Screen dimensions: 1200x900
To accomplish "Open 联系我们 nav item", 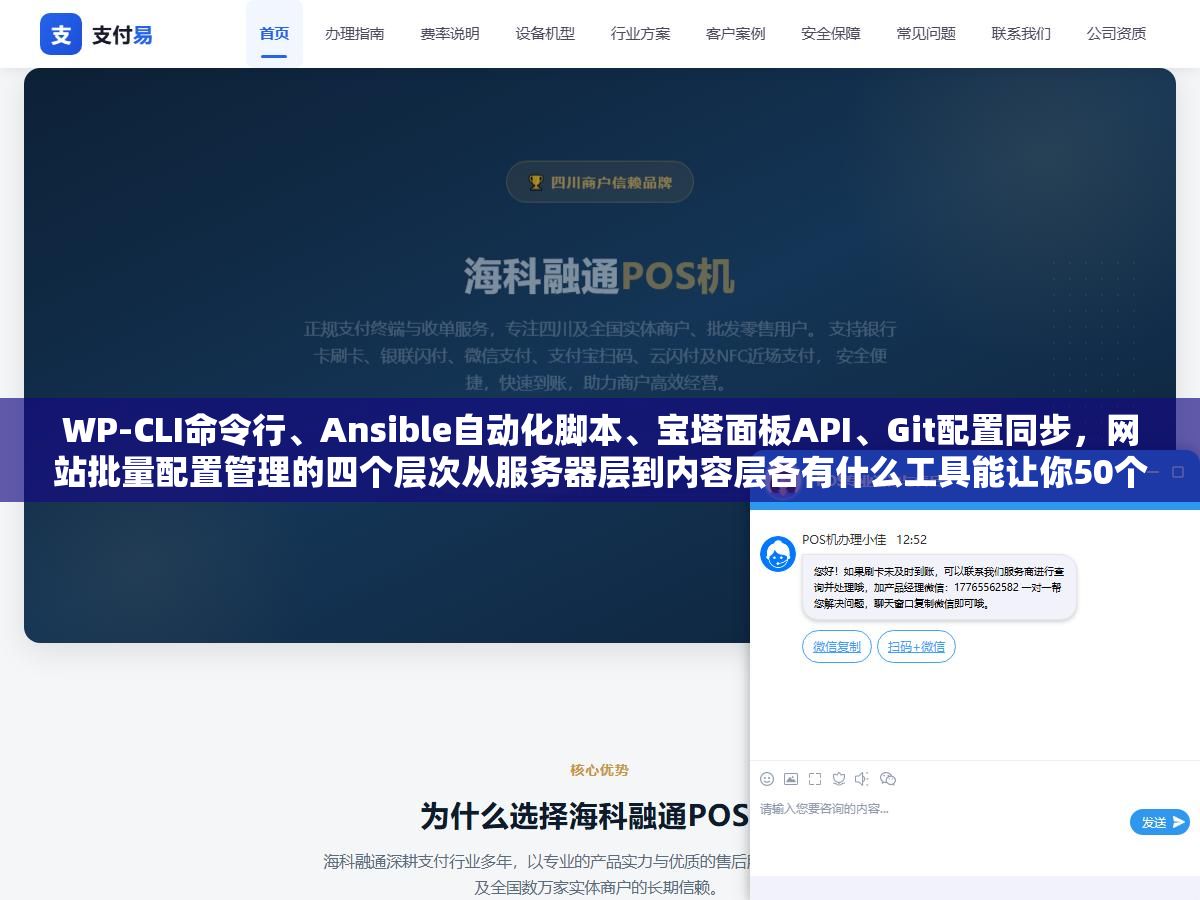I will 1021,33.
